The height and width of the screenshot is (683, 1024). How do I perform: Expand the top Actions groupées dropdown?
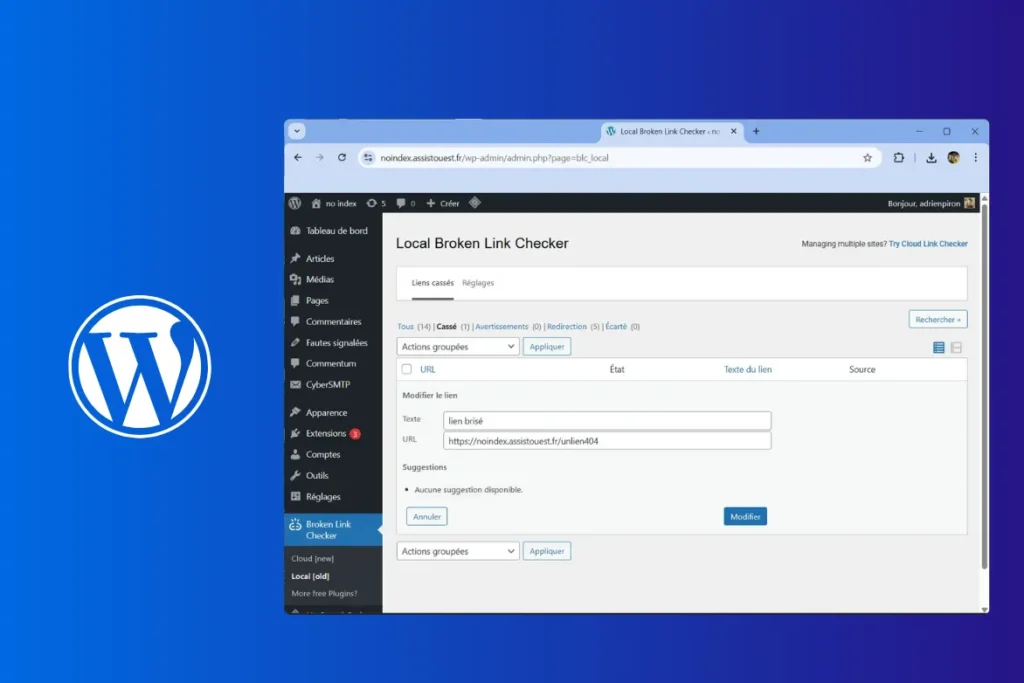point(458,347)
